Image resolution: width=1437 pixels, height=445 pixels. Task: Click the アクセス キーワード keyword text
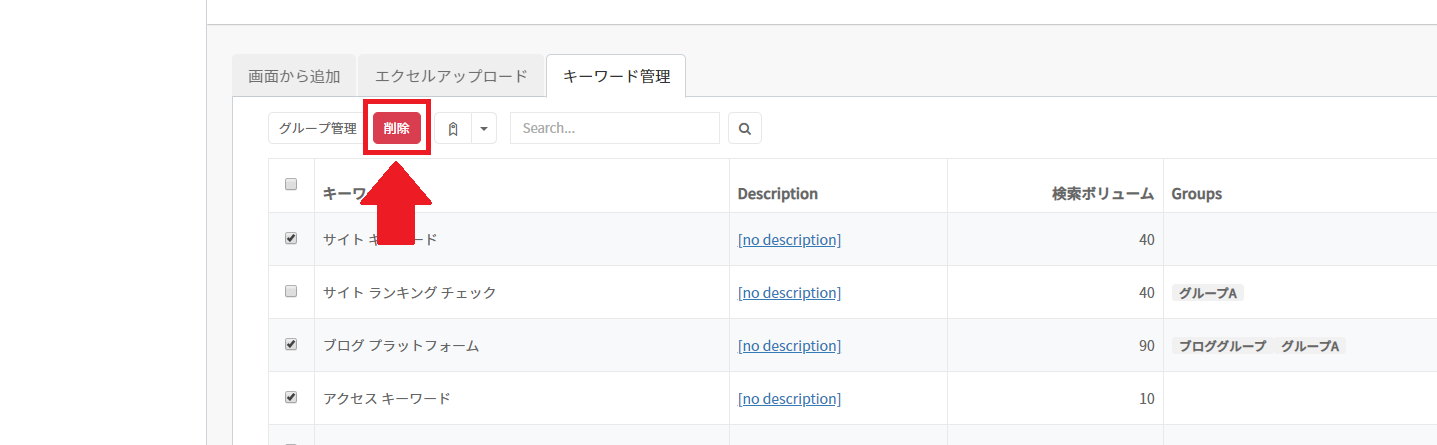[x=387, y=399]
